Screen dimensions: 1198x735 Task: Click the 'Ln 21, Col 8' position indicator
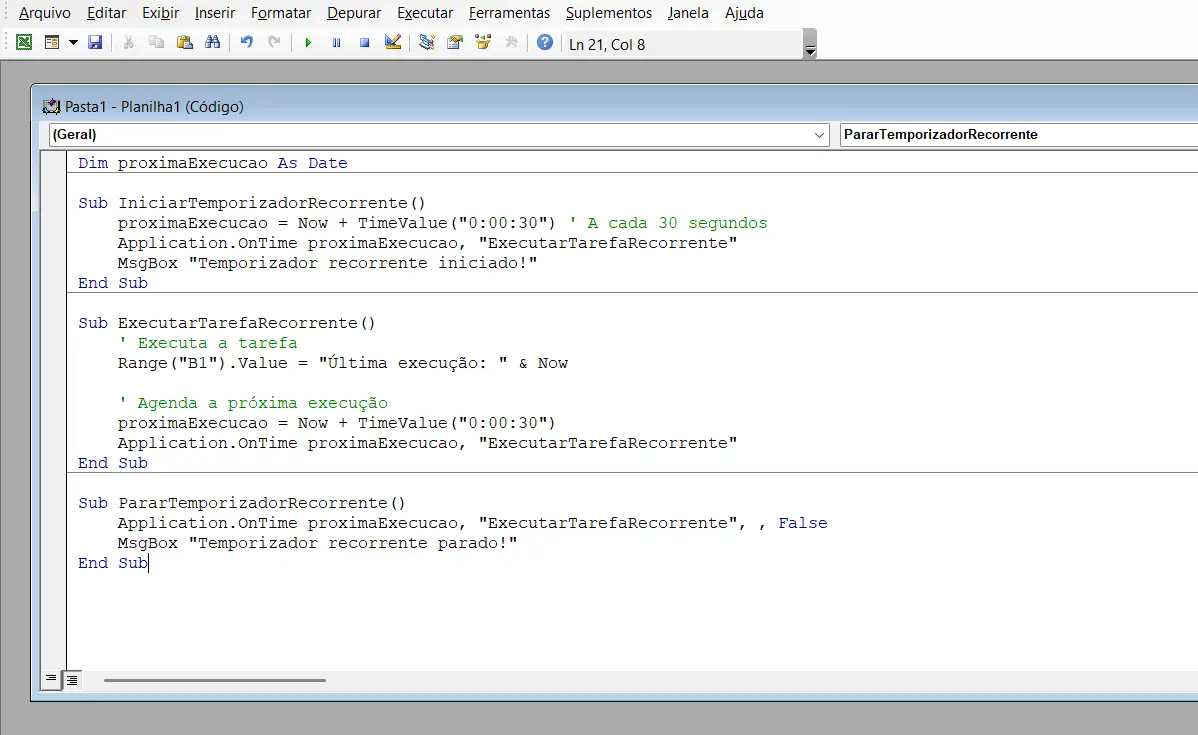click(x=607, y=44)
